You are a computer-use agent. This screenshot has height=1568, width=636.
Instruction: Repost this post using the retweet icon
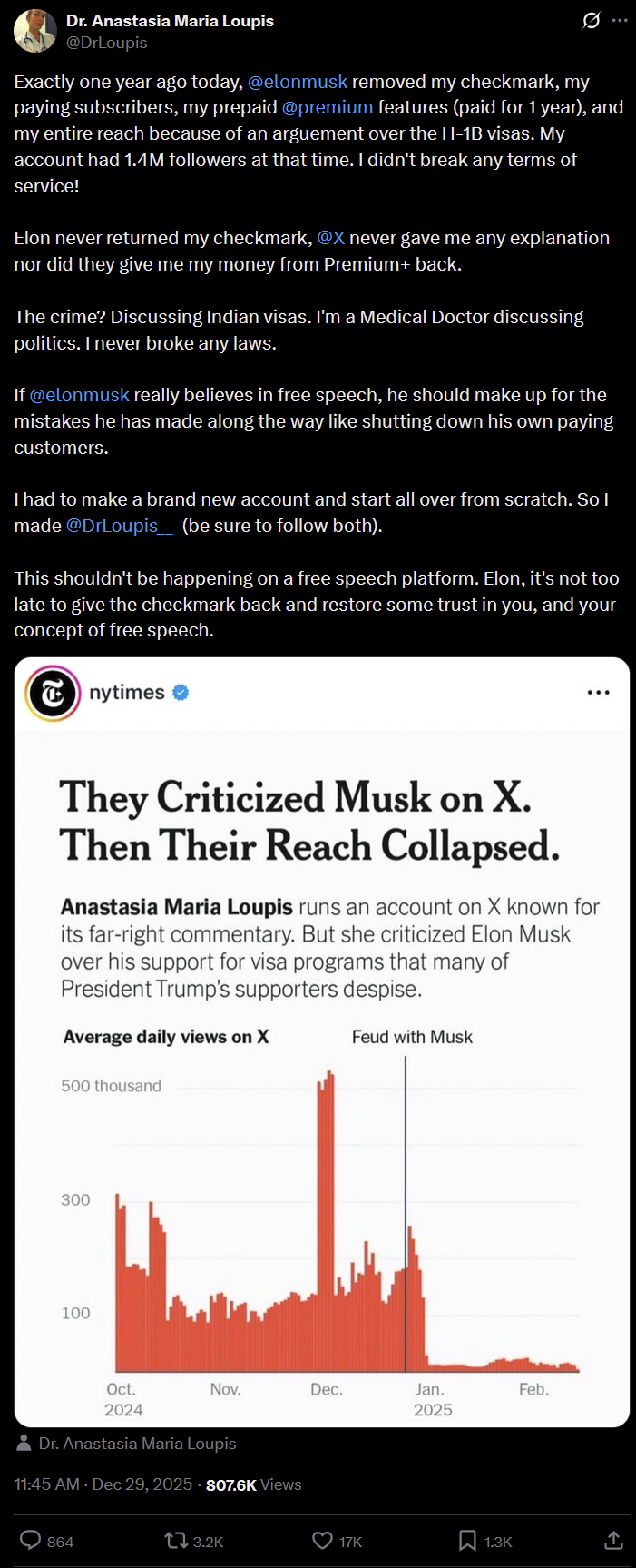click(x=176, y=1540)
